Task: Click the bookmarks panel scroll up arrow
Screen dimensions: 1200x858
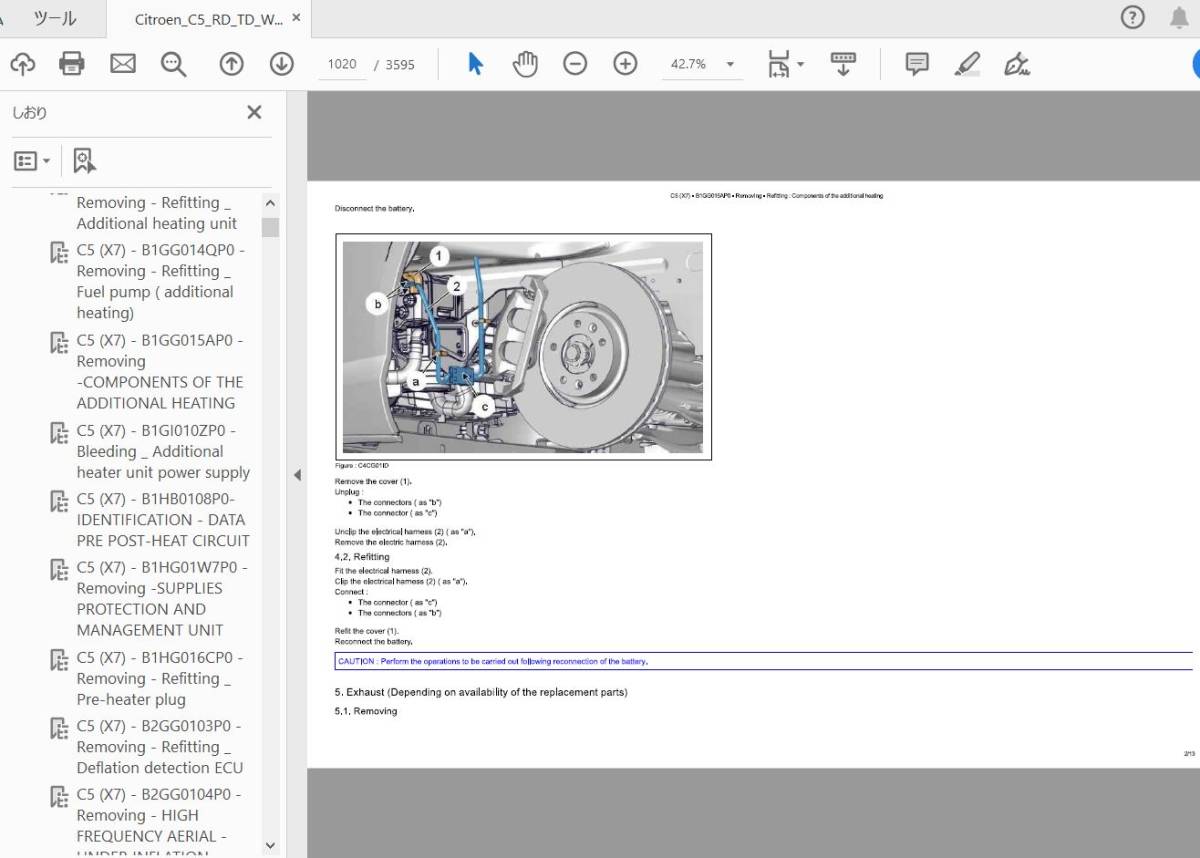Action: pyautogui.click(x=270, y=201)
